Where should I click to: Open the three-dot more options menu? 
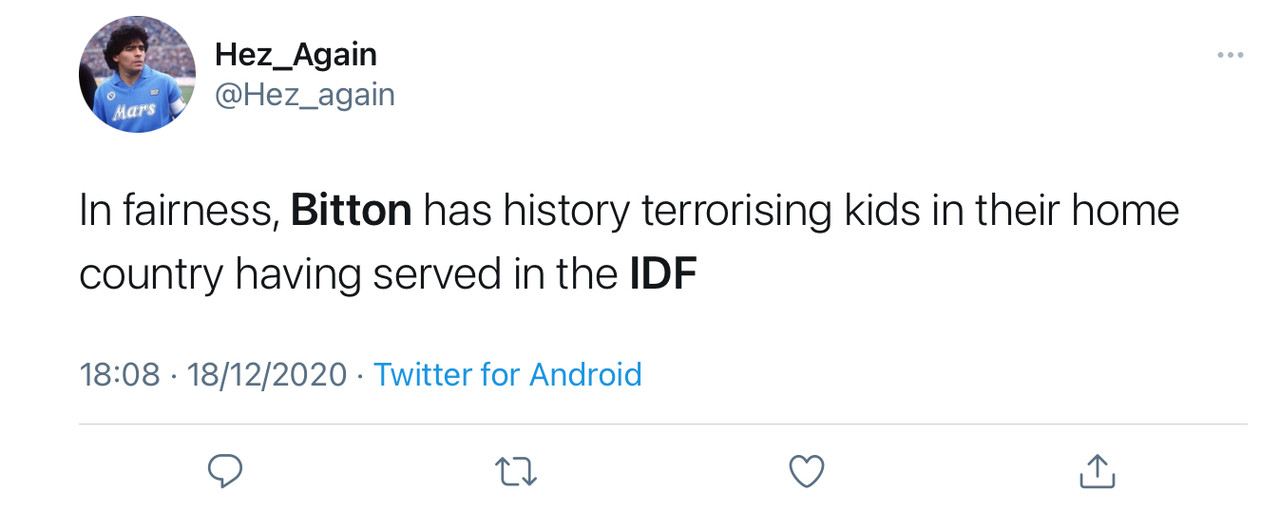(x=1230, y=55)
